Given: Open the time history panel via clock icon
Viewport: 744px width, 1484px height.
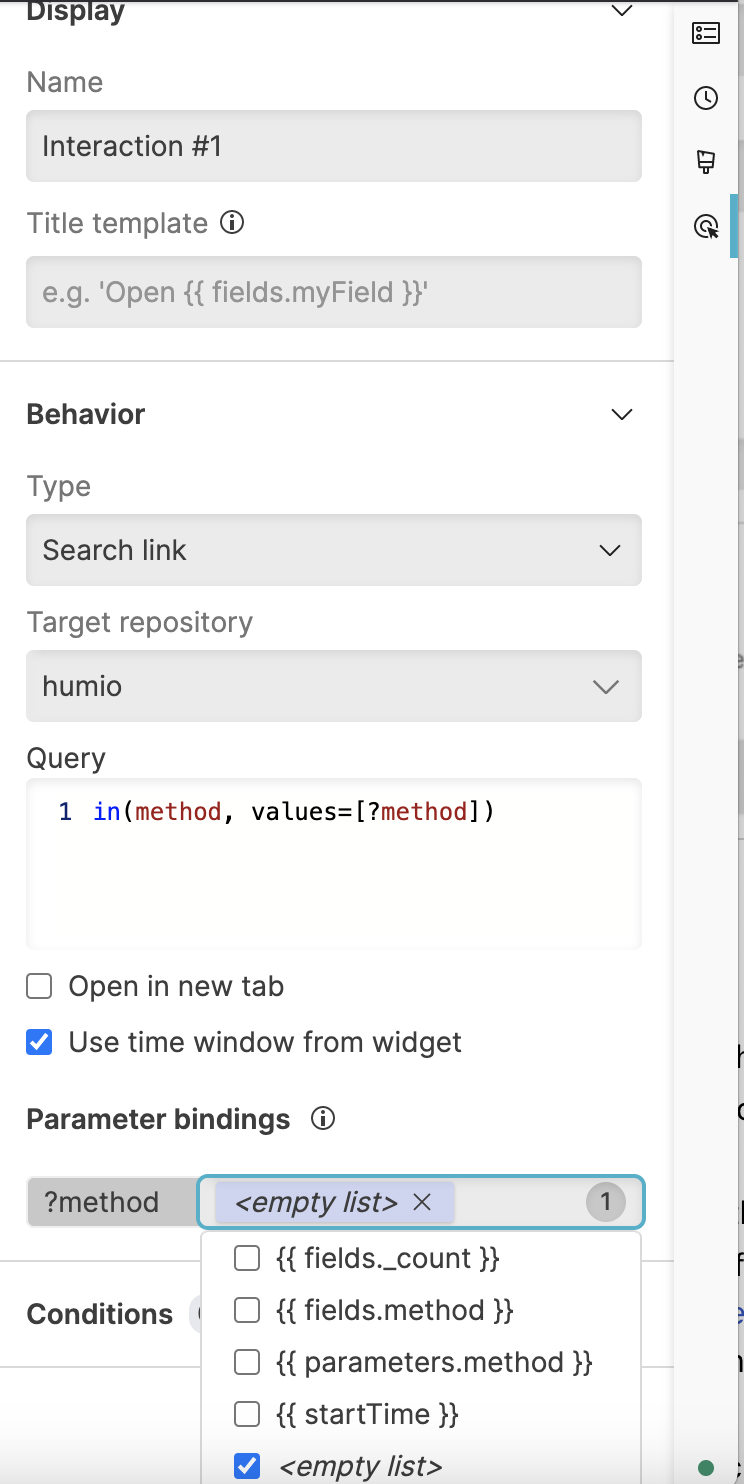Looking at the screenshot, I should point(706,99).
